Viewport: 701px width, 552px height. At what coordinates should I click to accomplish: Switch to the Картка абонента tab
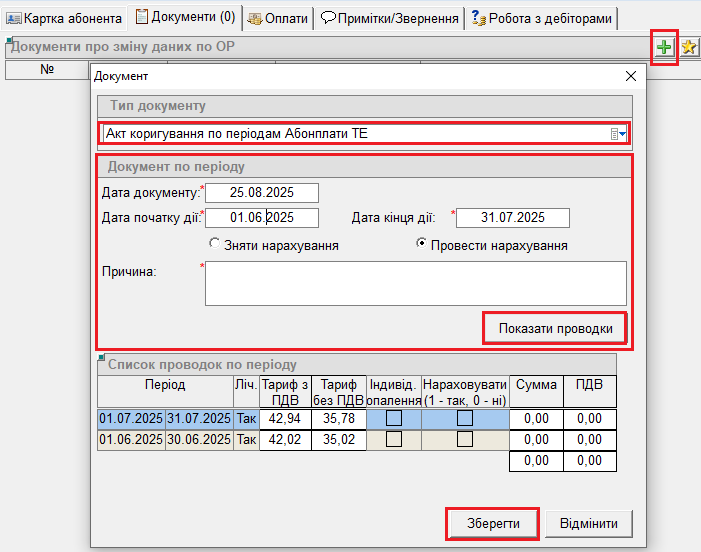[65, 18]
